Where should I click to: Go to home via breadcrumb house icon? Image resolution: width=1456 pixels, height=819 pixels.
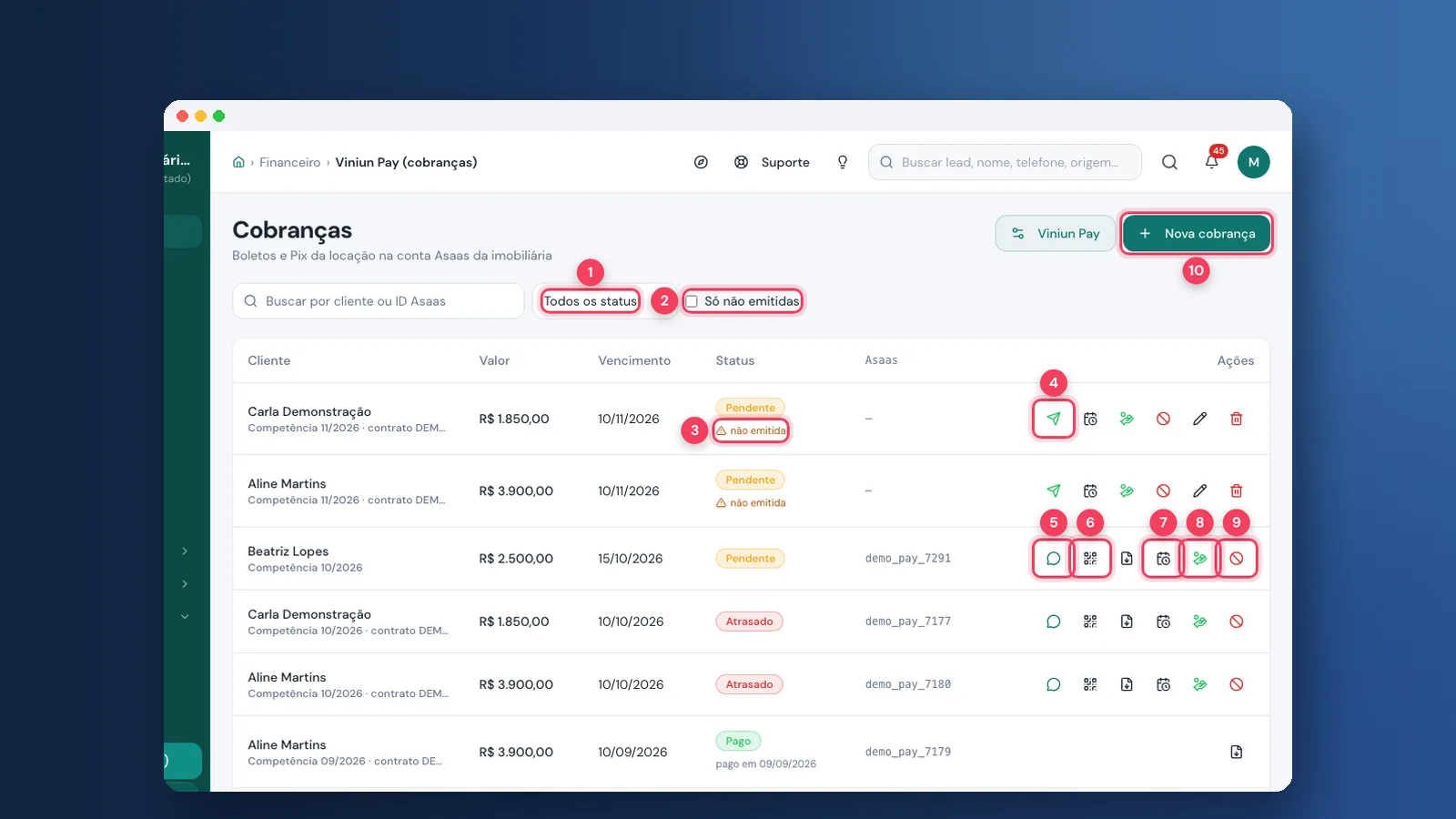click(x=238, y=162)
